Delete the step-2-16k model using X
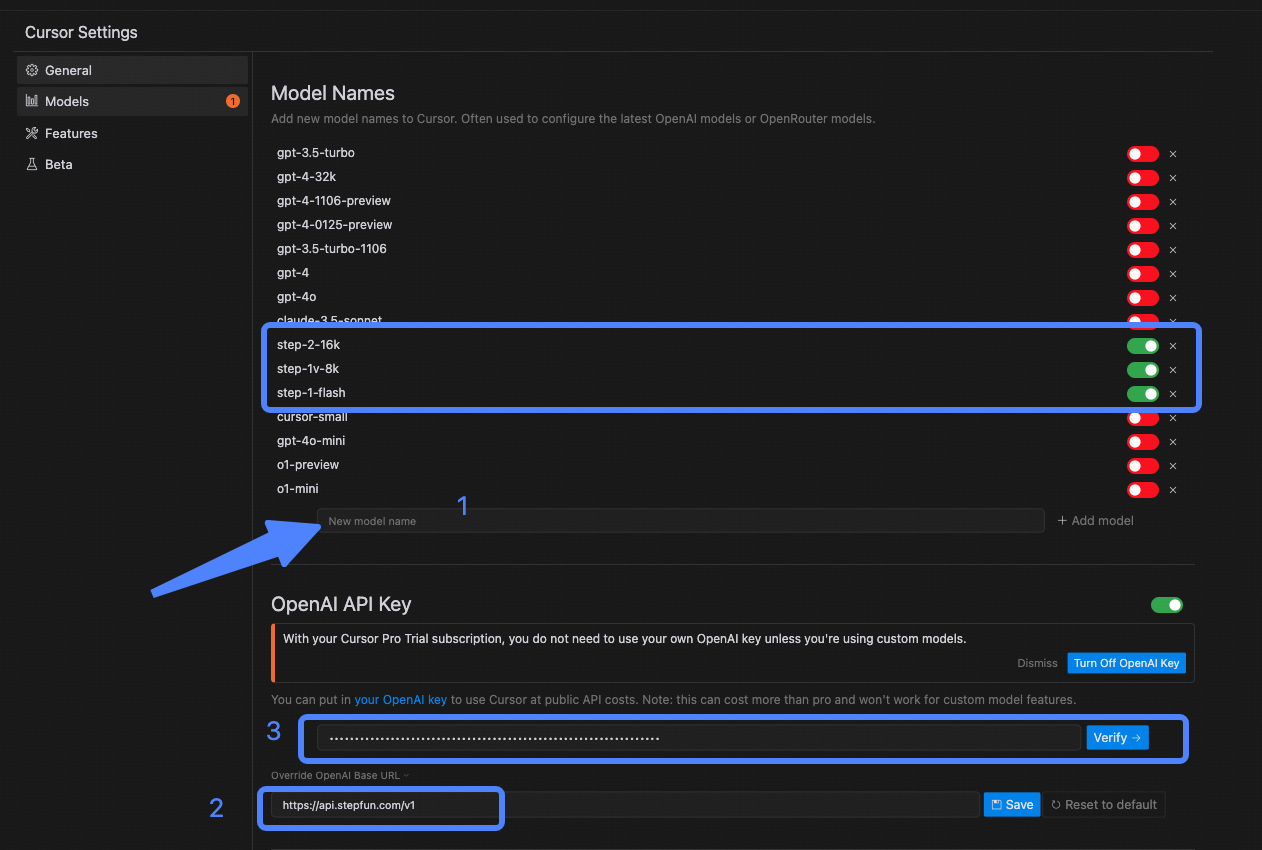 [x=1173, y=346]
